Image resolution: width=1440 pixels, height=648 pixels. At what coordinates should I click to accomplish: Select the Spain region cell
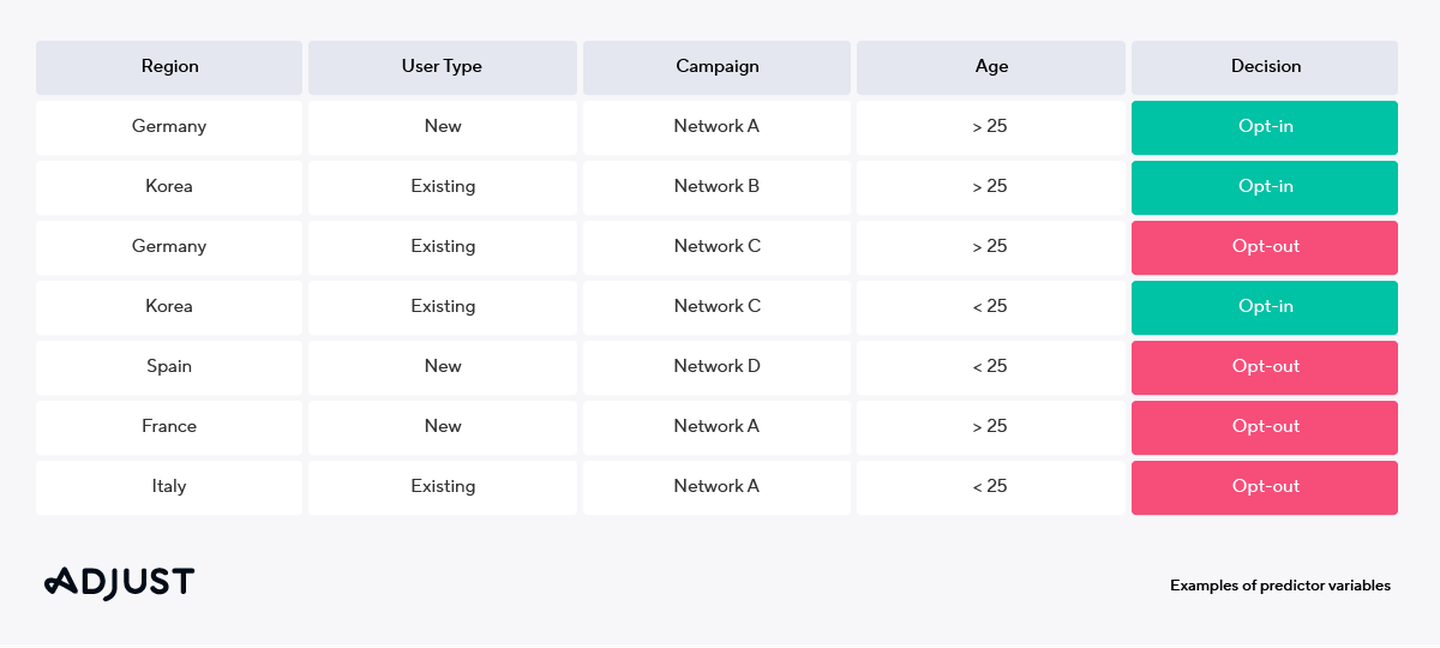(169, 367)
